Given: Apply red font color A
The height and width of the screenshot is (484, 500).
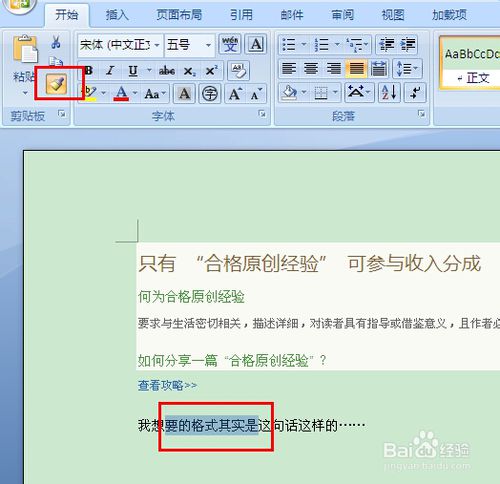Looking at the screenshot, I should 121,93.
